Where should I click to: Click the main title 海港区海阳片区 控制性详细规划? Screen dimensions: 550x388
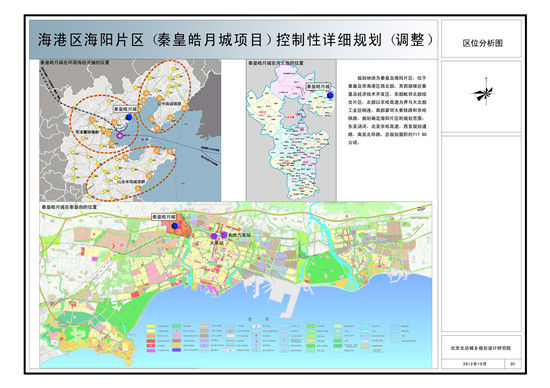coord(235,40)
